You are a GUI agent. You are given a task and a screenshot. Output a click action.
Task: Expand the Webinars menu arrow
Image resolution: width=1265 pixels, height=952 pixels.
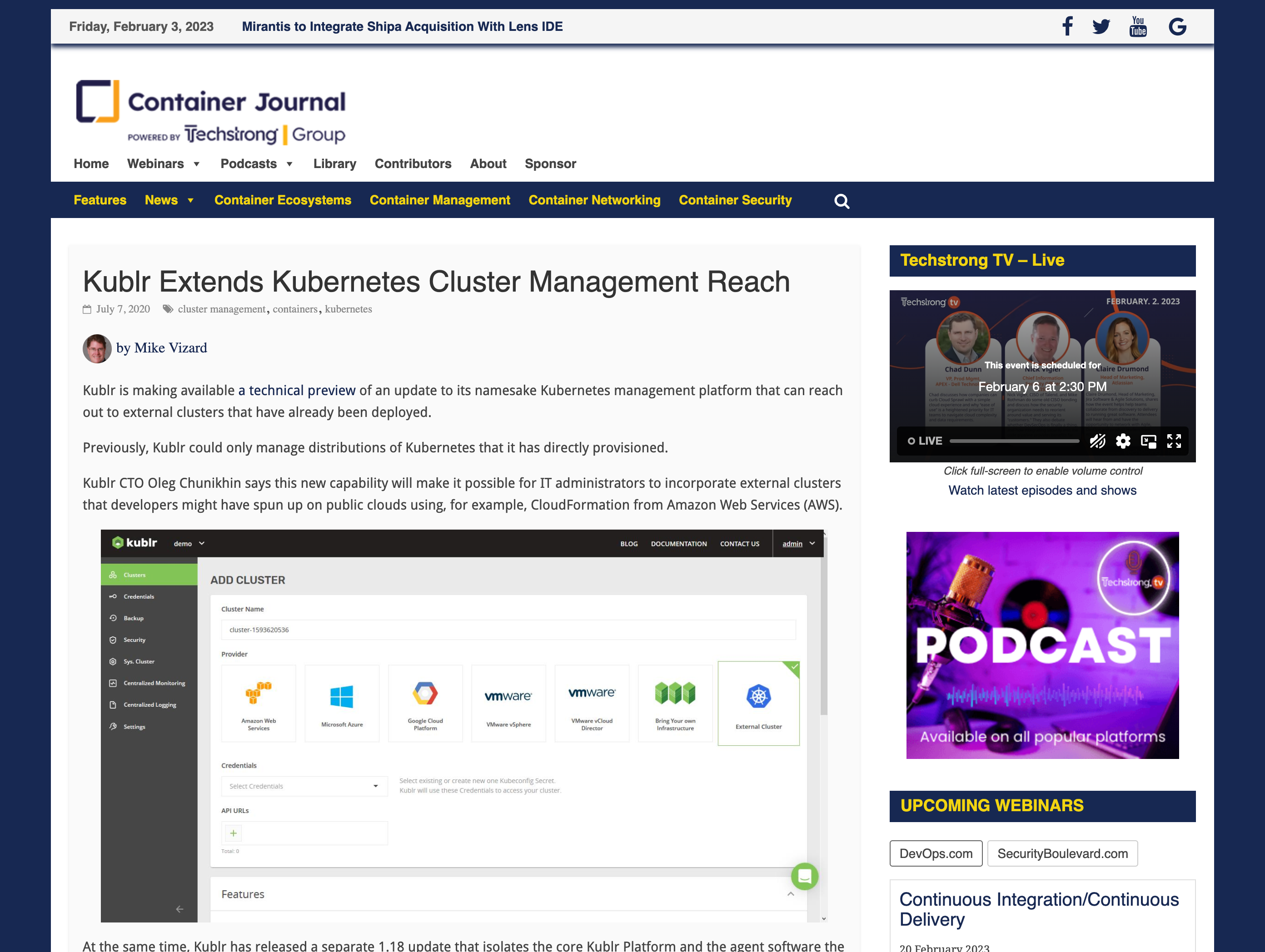tap(197, 165)
